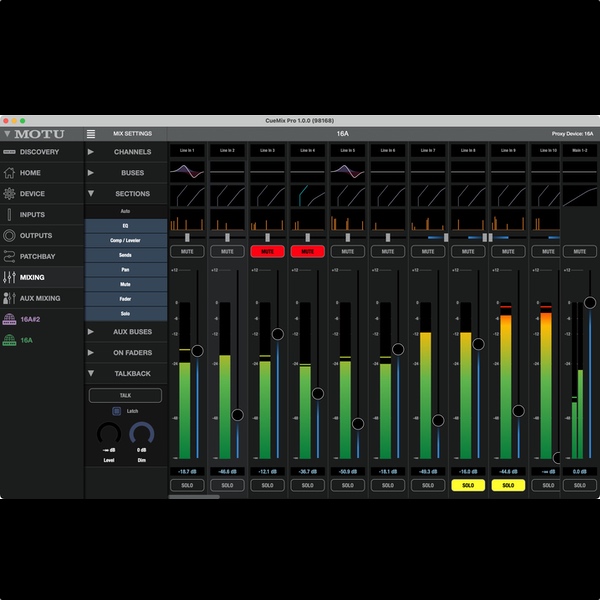Select the green 16A device icon
This screenshot has height=600, width=600.
click(x=9, y=340)
